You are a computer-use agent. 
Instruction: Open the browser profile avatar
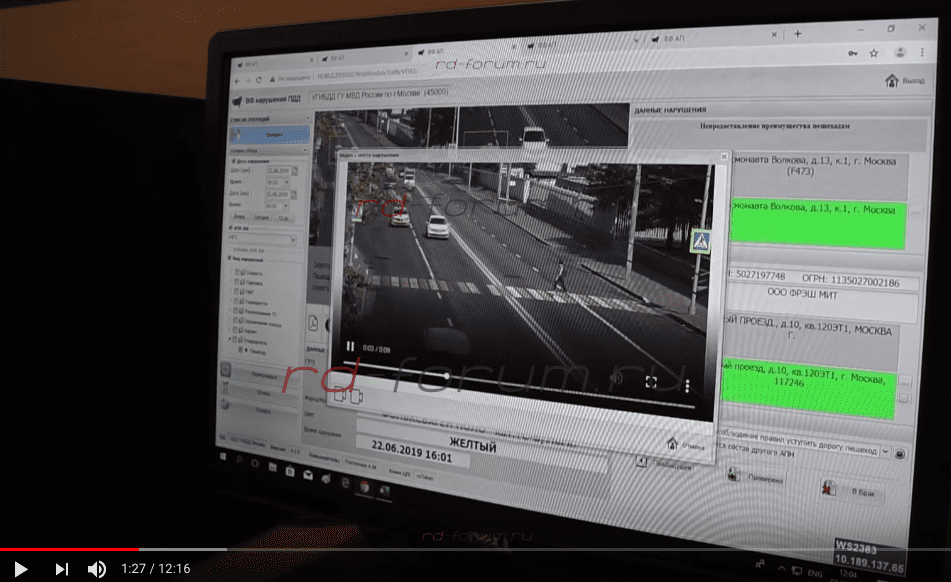pos(900,53)
